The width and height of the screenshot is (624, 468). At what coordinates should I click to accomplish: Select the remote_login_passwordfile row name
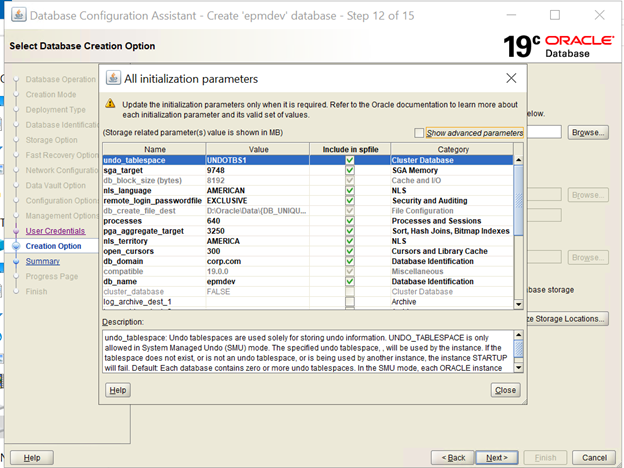(x=154, y=201)
